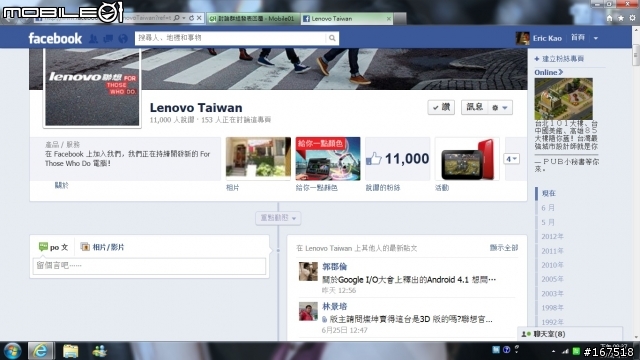Click the 首頁 home link
The height and width of the screenshot is (360, 640).
(578, 38)
